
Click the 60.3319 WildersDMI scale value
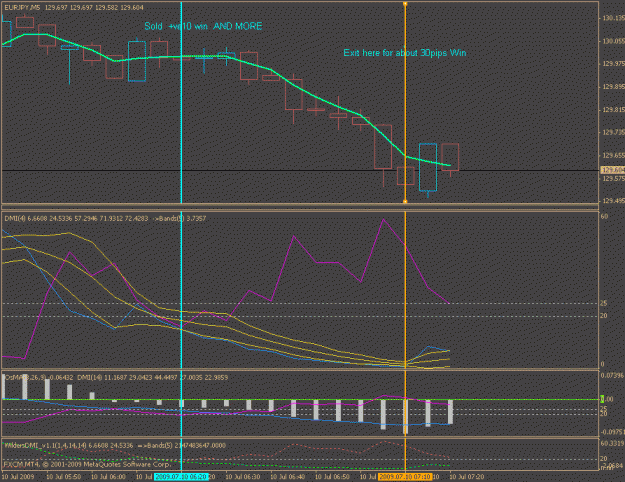point(612,443)
